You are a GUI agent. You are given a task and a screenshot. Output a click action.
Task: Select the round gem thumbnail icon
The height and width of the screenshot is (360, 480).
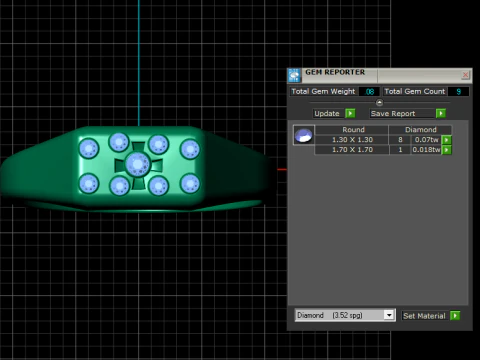pyautogui.click(x=304, y=135)
